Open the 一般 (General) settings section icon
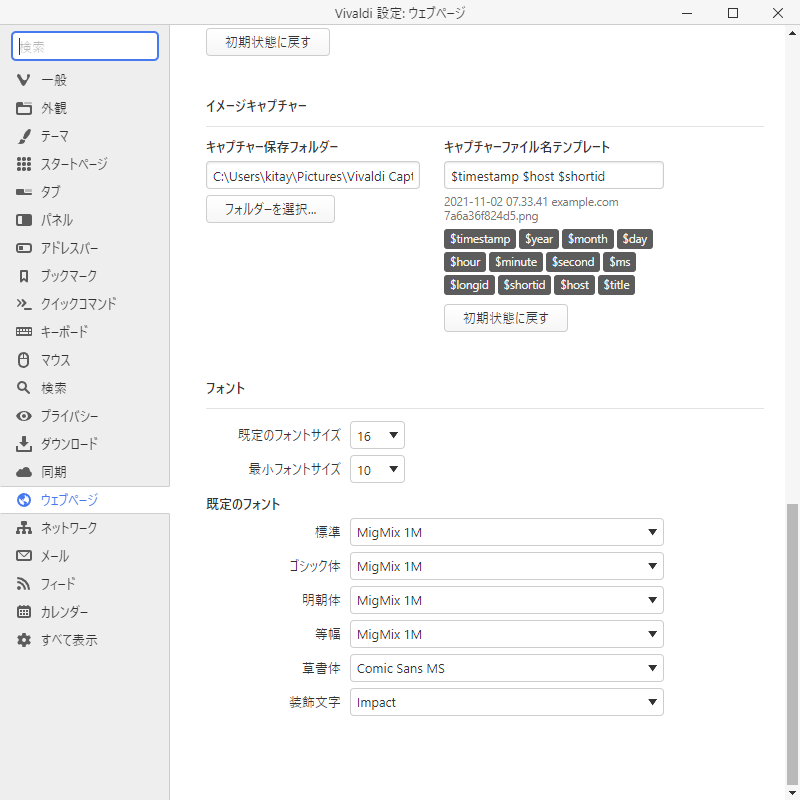Screen dimensions: 800x800 pyautogui.click(x=23, y=80)
